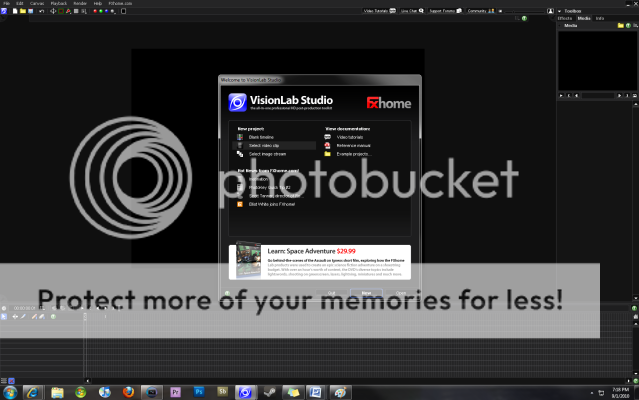Toggle the blue channel dot
Image resolution: width=639 pixels, height=400 pixels.
pyautogui.click(x=106, y=11)
